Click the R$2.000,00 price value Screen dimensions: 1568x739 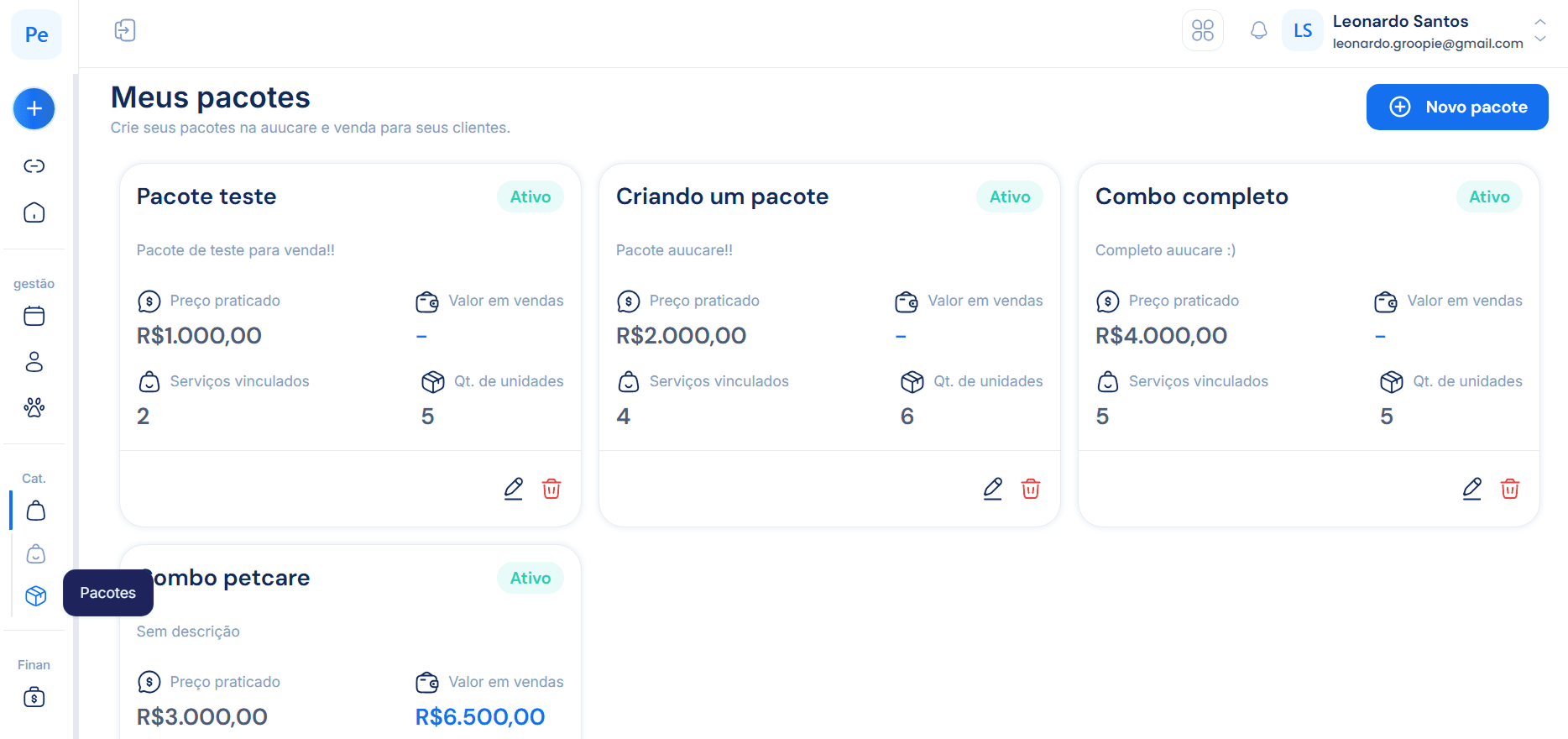coord(681,336)
